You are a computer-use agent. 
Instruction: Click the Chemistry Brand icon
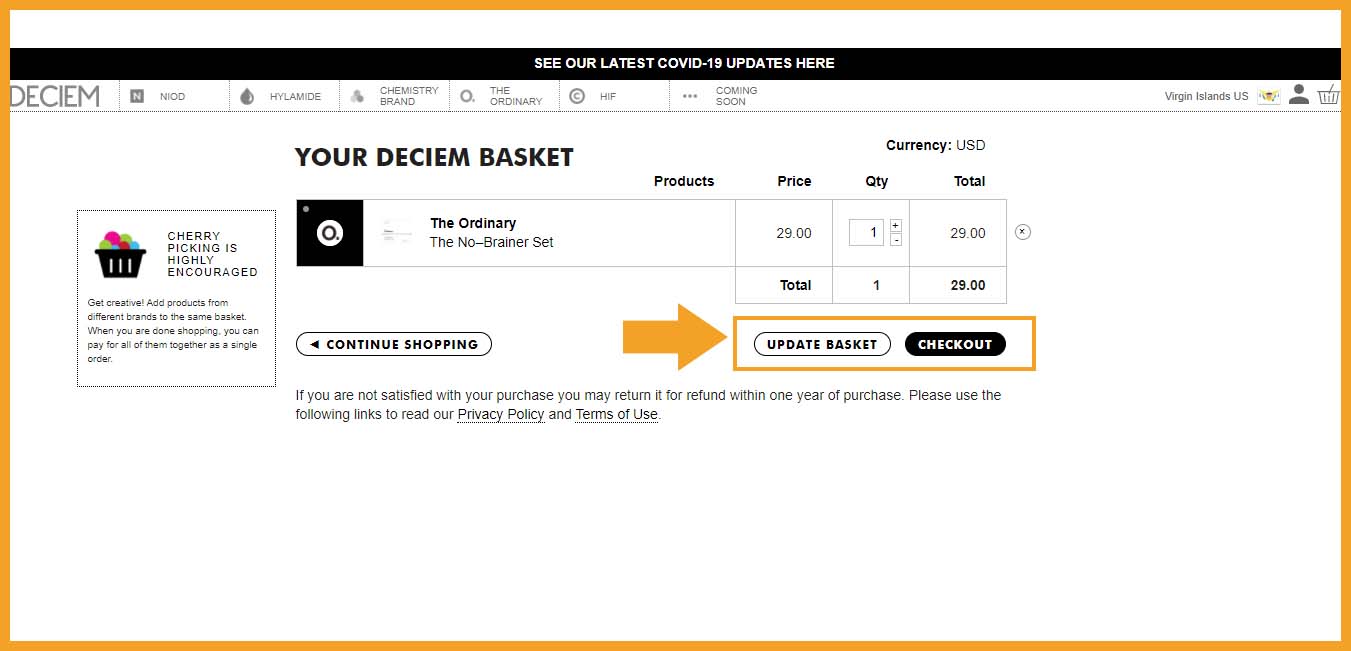(x=357, y=96)
